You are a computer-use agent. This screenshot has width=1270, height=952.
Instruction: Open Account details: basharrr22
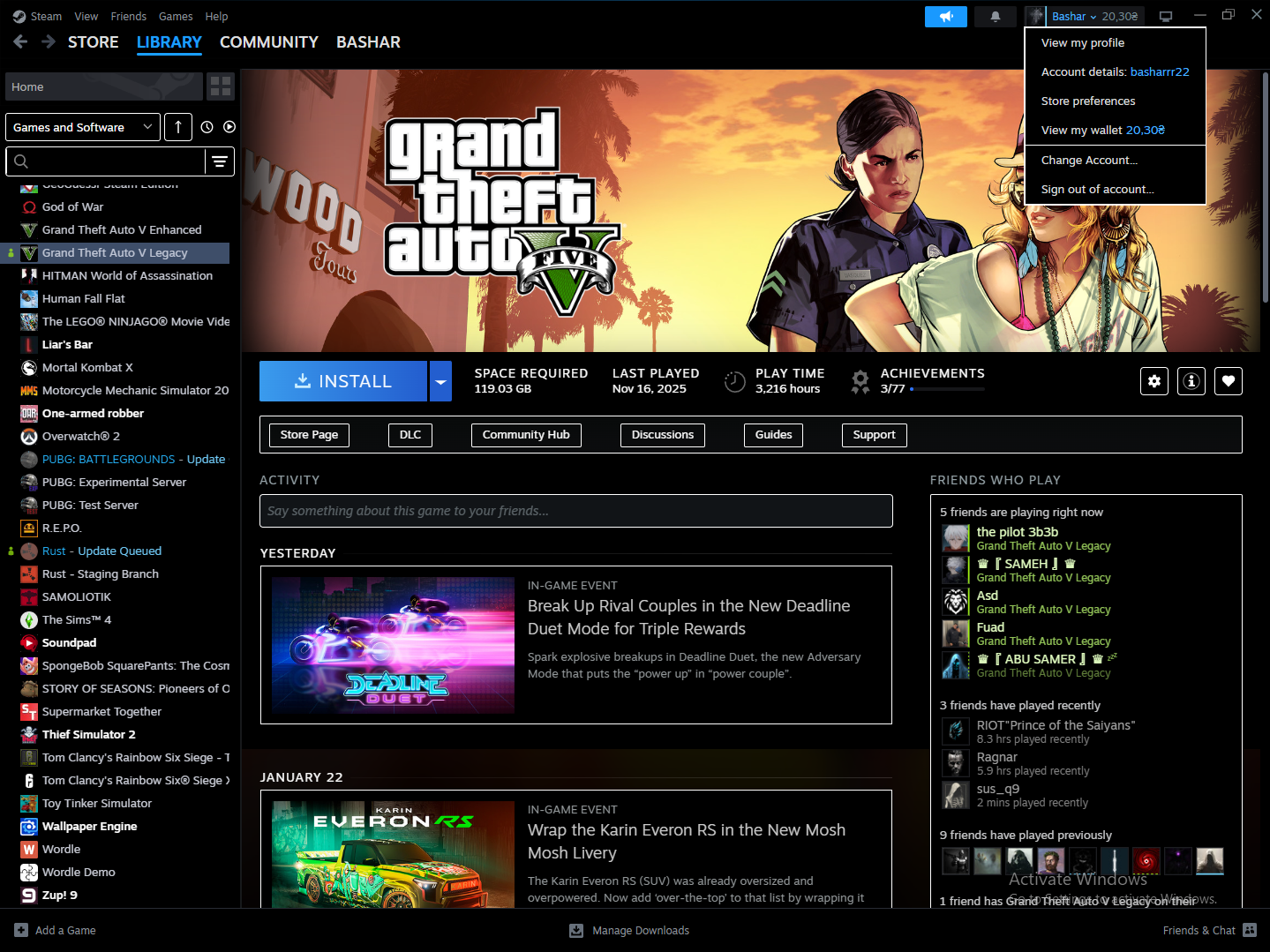pos(1116,71)
